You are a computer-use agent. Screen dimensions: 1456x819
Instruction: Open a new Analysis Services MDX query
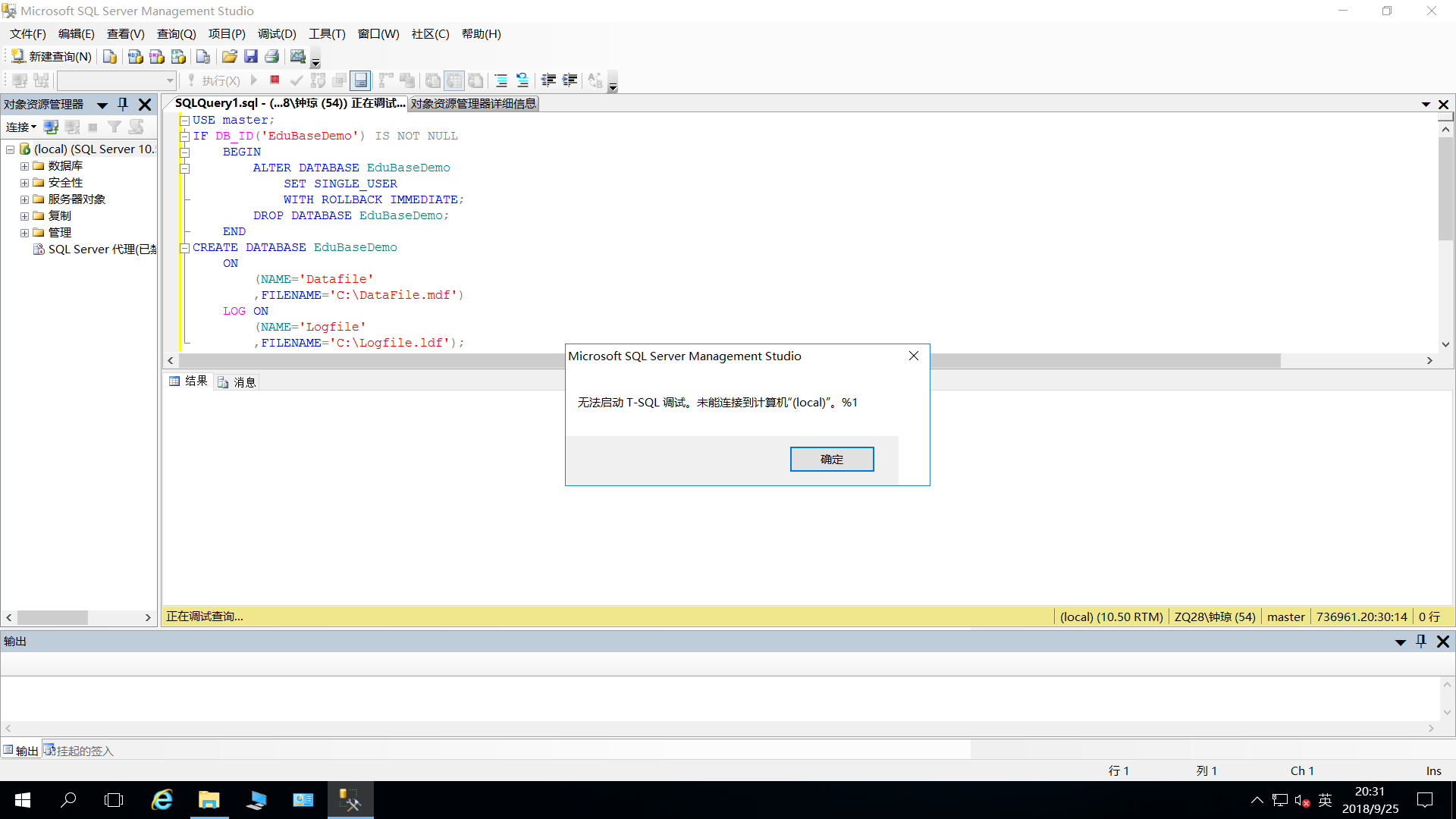tap(136, 56)
